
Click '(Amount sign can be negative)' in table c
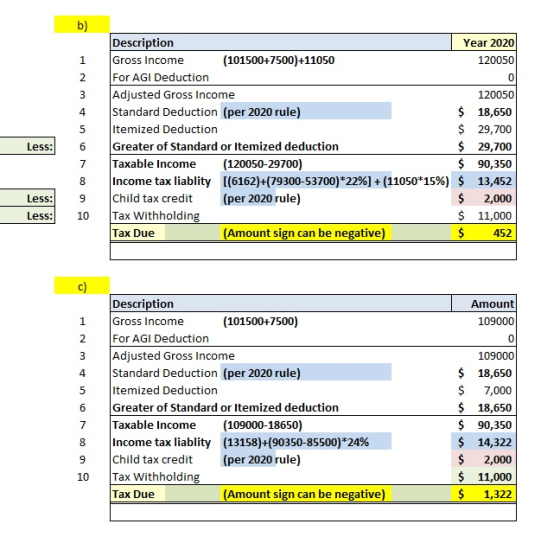click(304, 494)
